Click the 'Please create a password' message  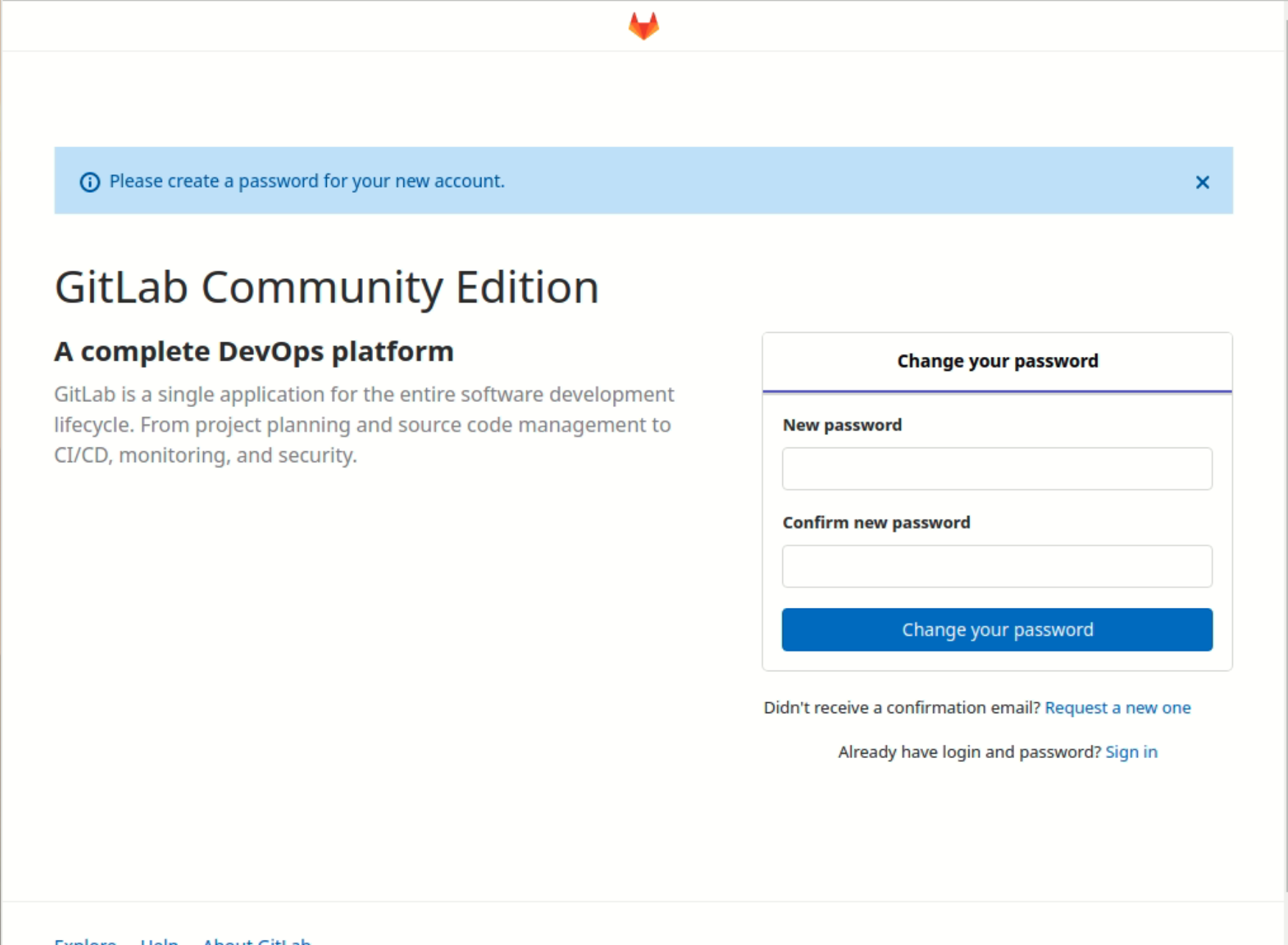point(307,181)
